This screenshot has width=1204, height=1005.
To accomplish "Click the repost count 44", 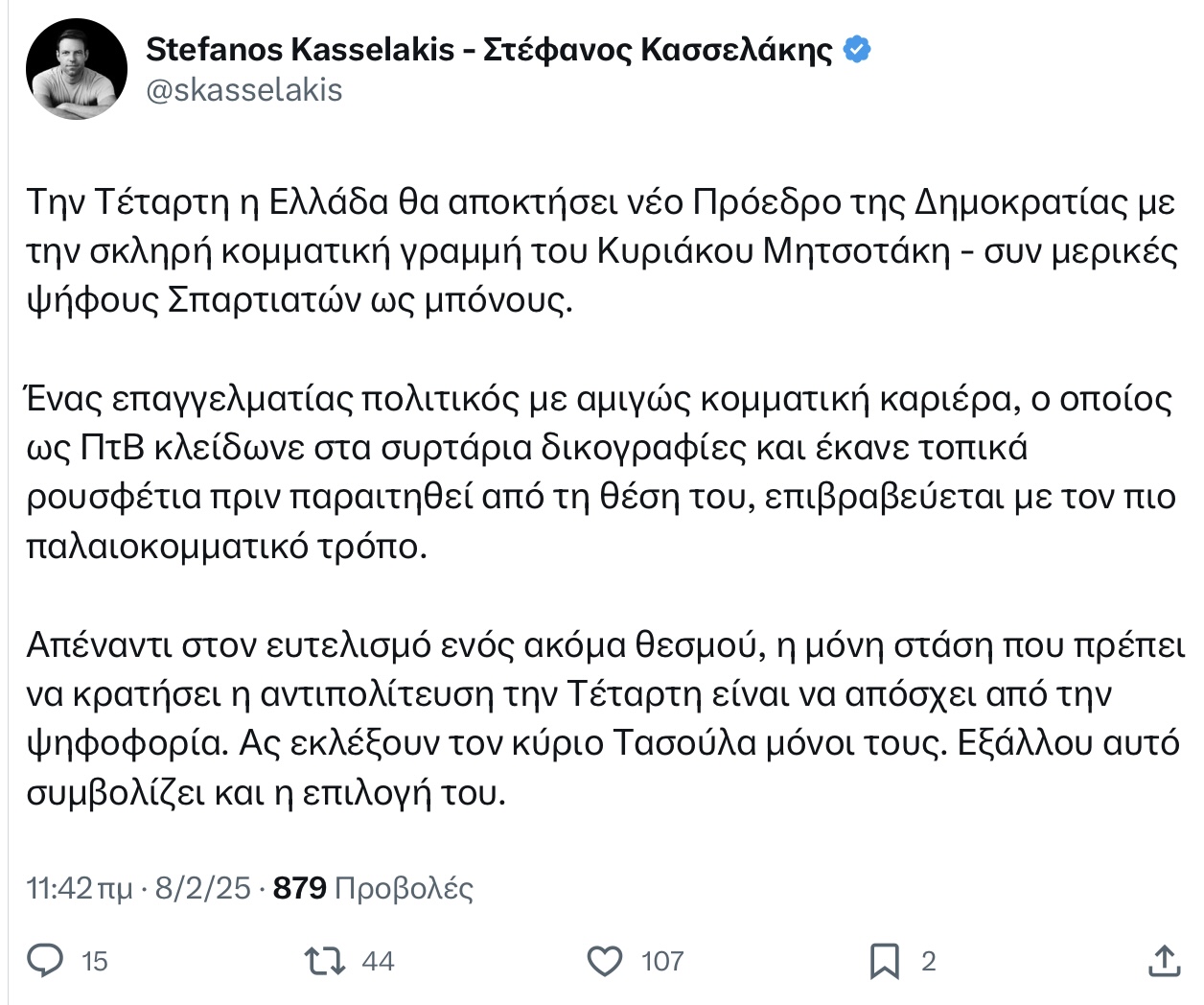I will click(x=378, y=962).
